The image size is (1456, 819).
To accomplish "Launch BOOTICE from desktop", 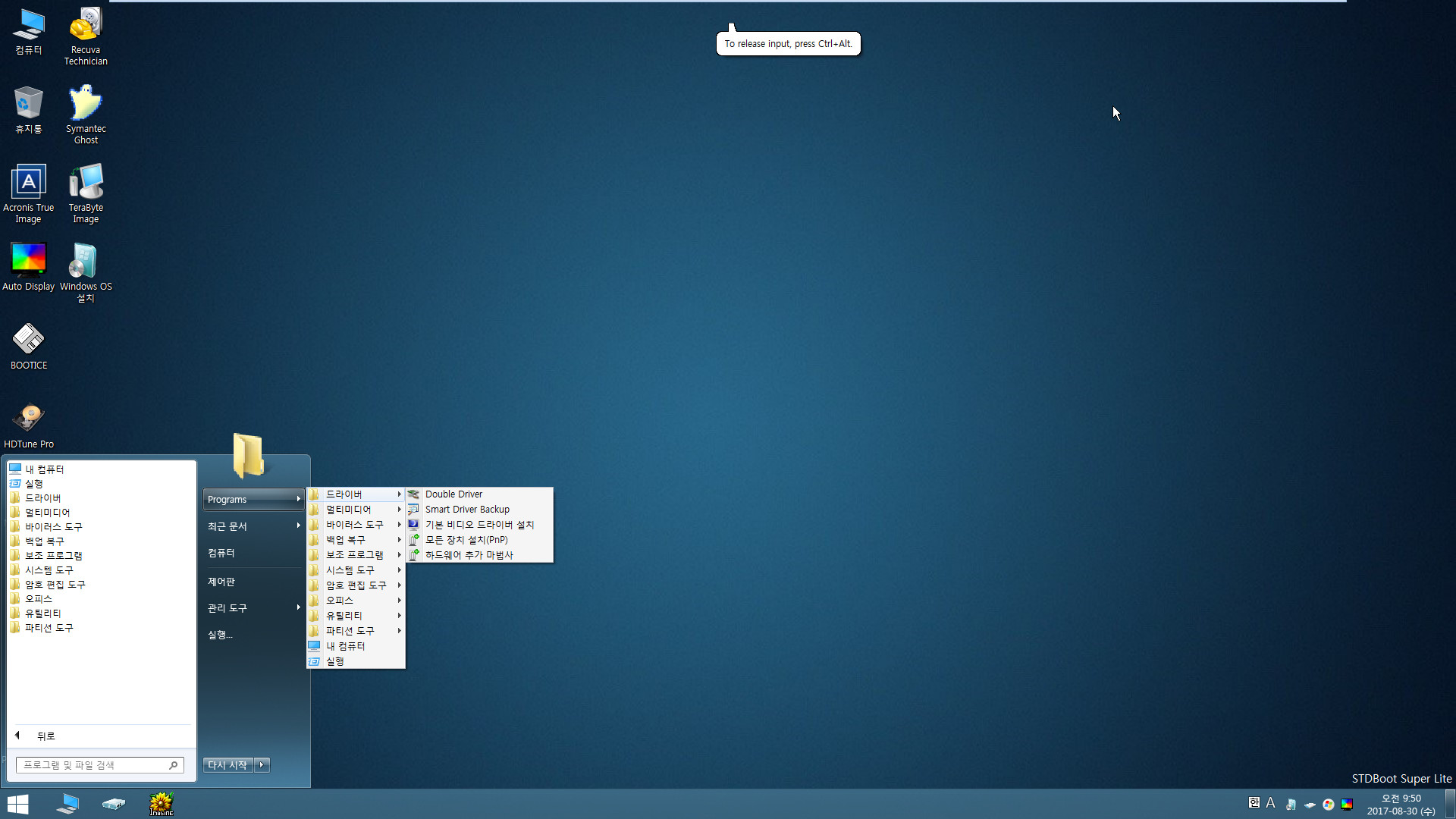I will [x=29, y=346].
